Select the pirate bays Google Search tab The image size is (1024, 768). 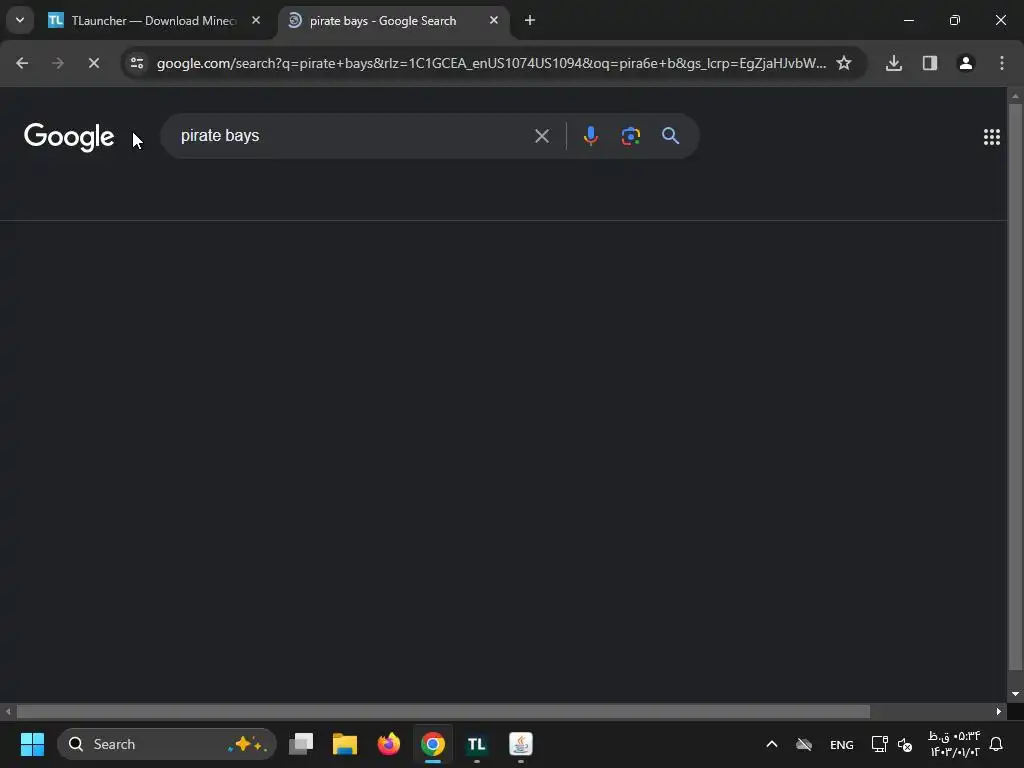pos(392,21)
